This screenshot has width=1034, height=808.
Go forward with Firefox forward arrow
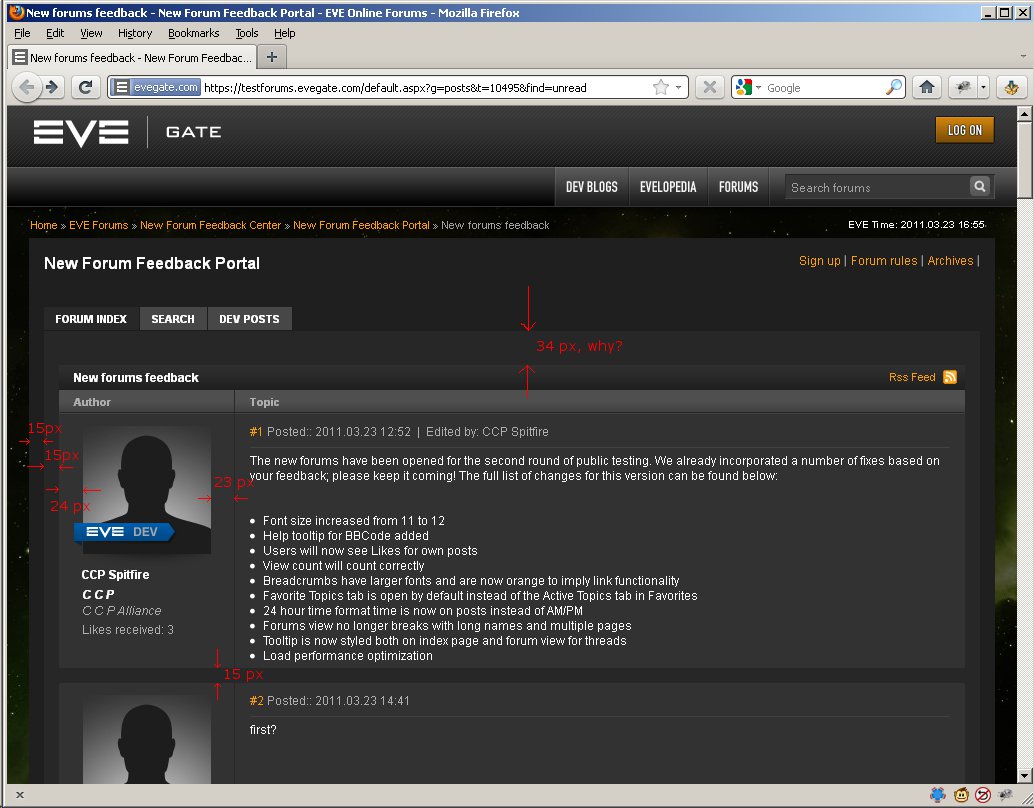(x=53, y=87)
